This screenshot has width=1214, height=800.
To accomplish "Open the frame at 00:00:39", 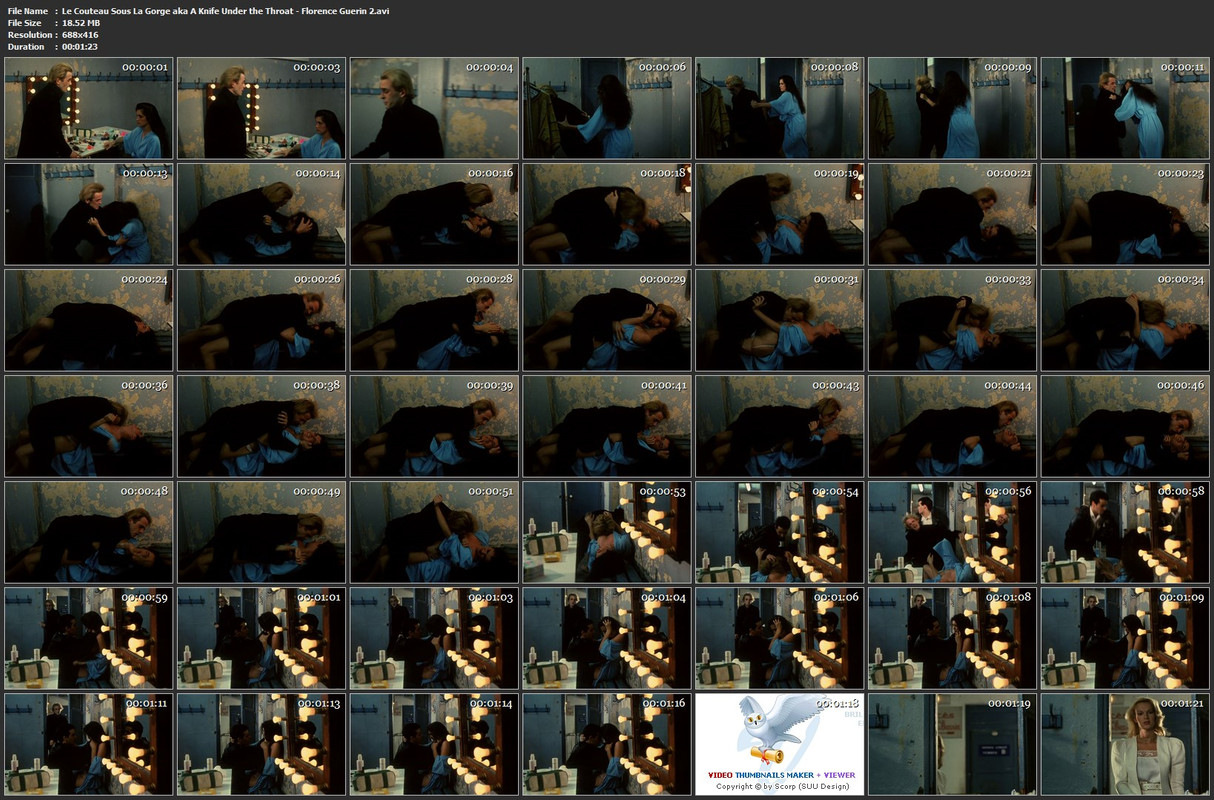I will (x=434, y=426).
